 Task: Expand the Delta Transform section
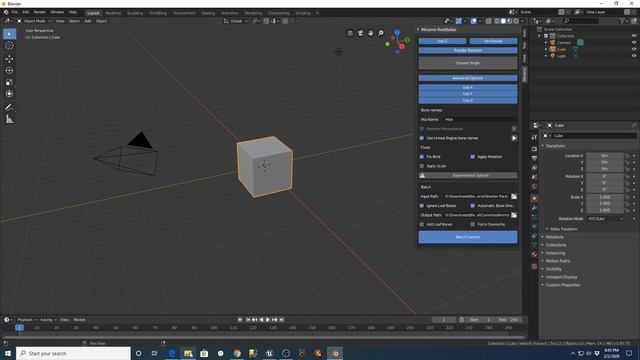563,229
